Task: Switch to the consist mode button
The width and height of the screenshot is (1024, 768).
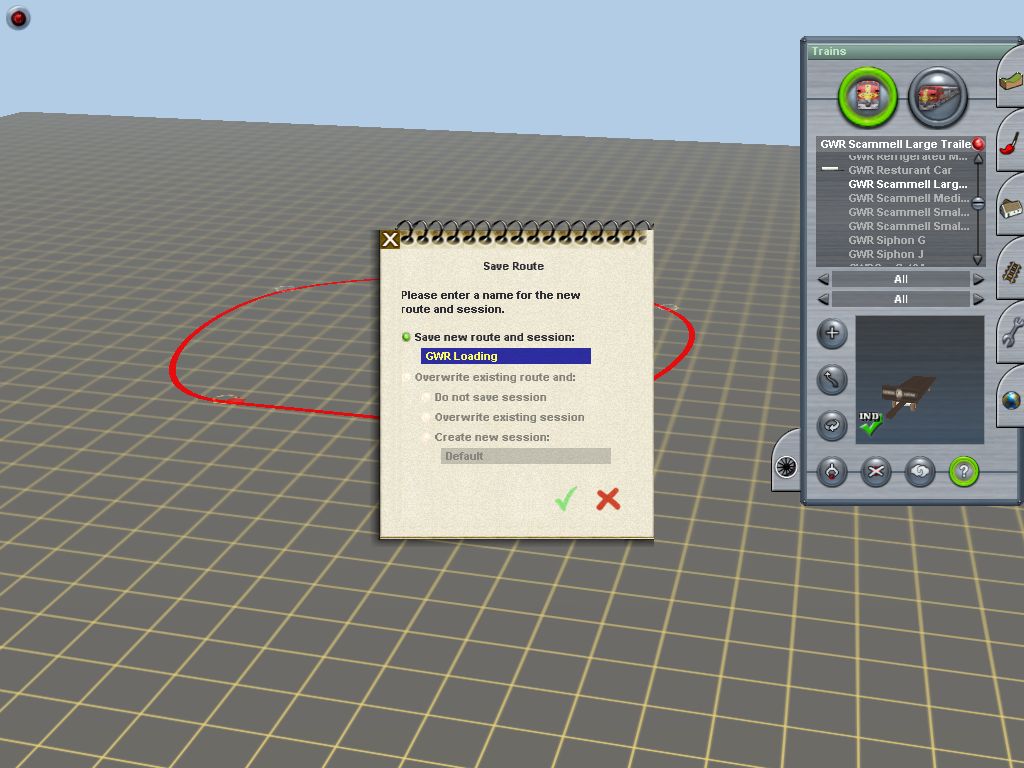Action: [x=937, y=97]
